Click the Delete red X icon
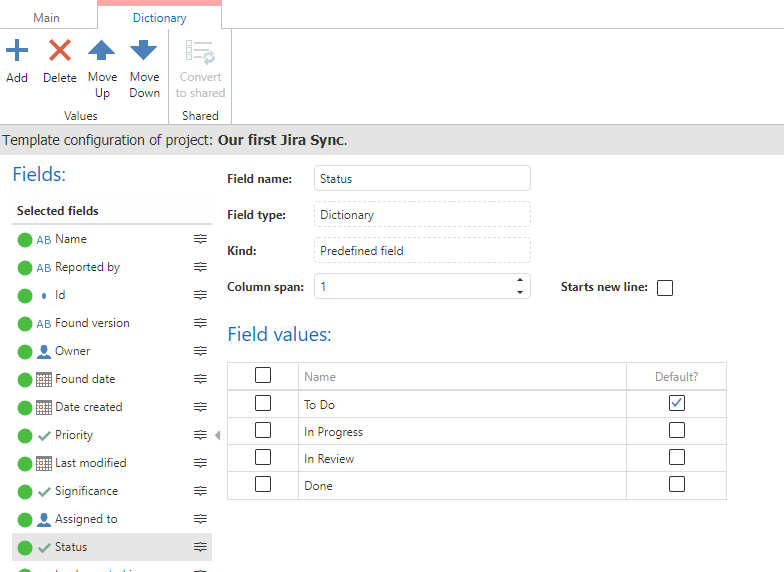The height and width of the screenshot is (572, 784). pyautogui.click(x=60, y=50)
